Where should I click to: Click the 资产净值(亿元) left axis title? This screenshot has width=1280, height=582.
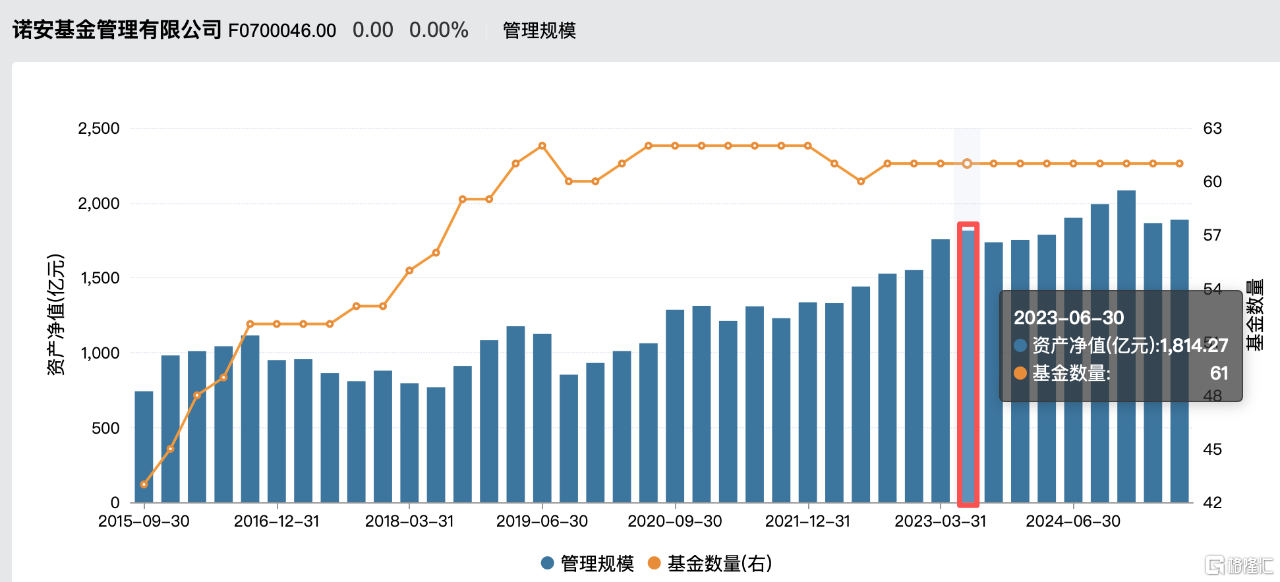coord(57,315)
